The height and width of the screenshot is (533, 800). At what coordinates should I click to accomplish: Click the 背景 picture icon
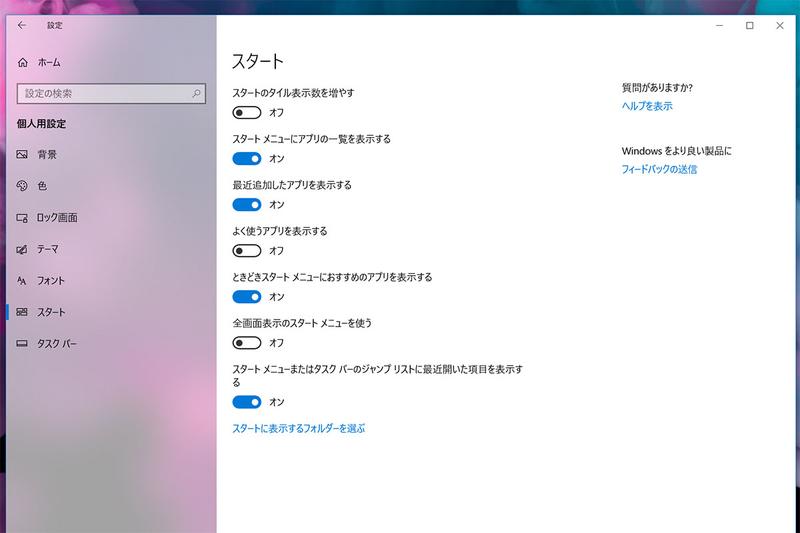coord(22,155)
